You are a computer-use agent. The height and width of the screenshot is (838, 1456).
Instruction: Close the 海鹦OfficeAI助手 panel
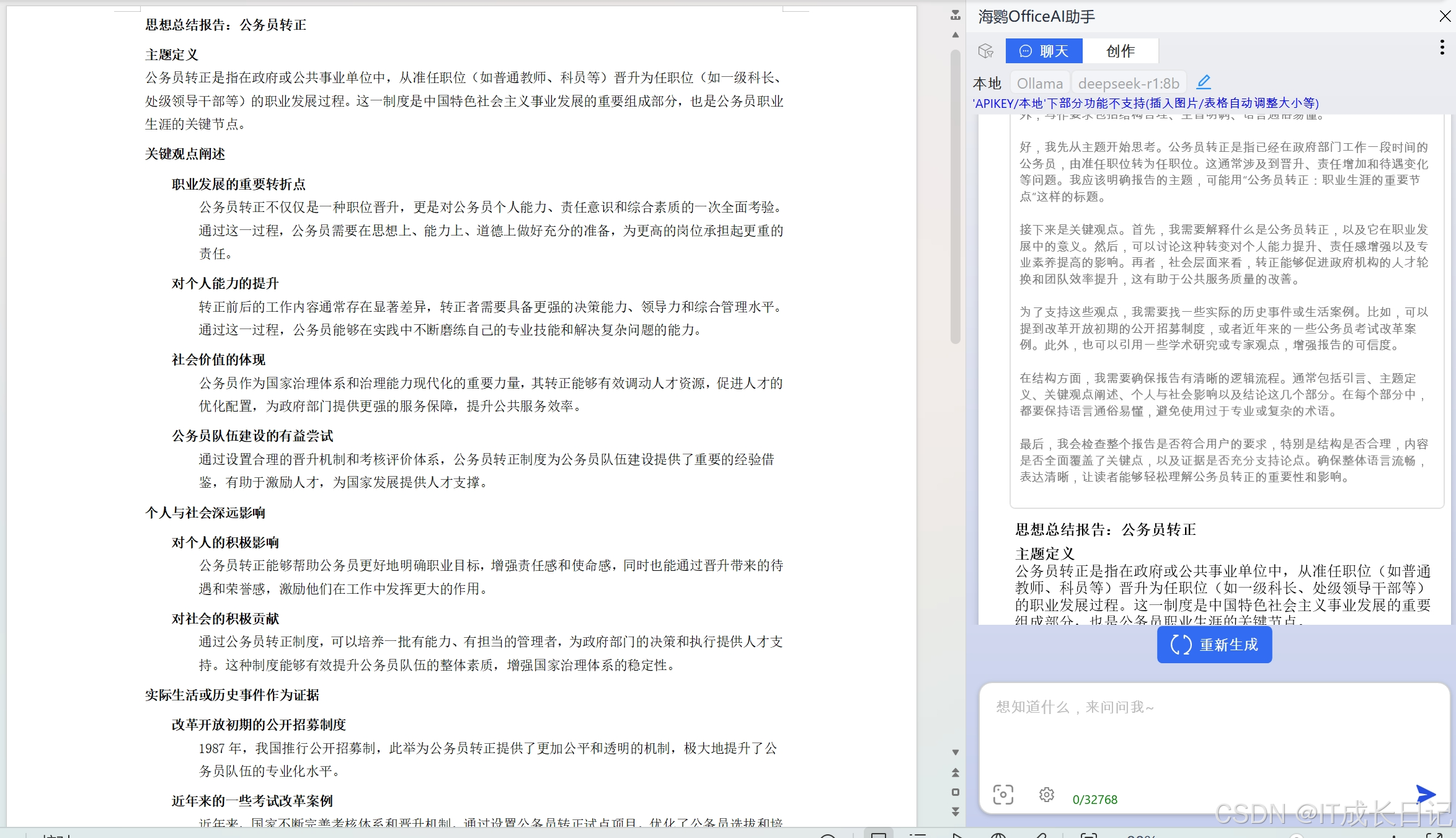click(x=1445, y=17)
